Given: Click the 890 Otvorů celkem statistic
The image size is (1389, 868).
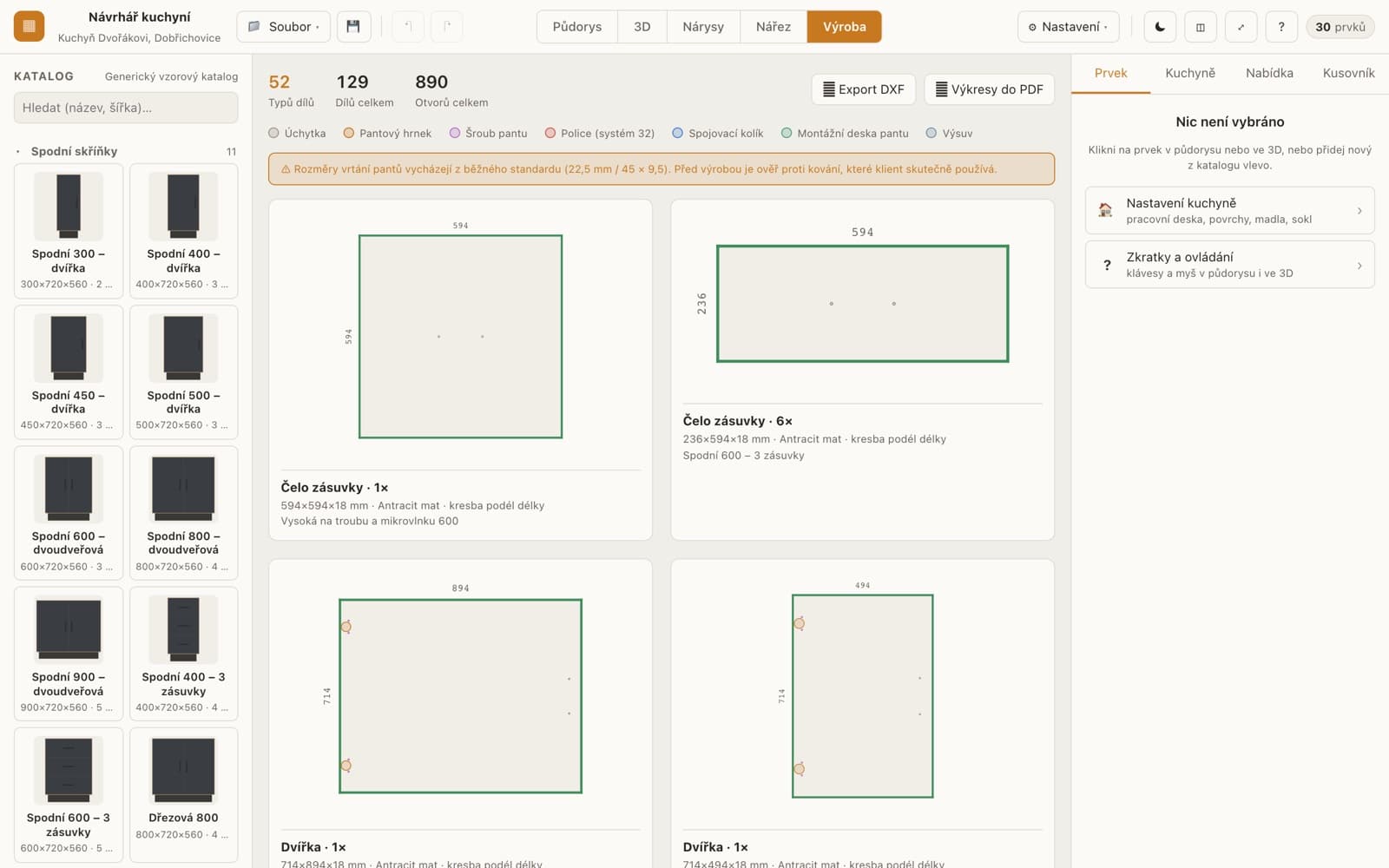Looking at the screenshot, I should coord(451,91).
